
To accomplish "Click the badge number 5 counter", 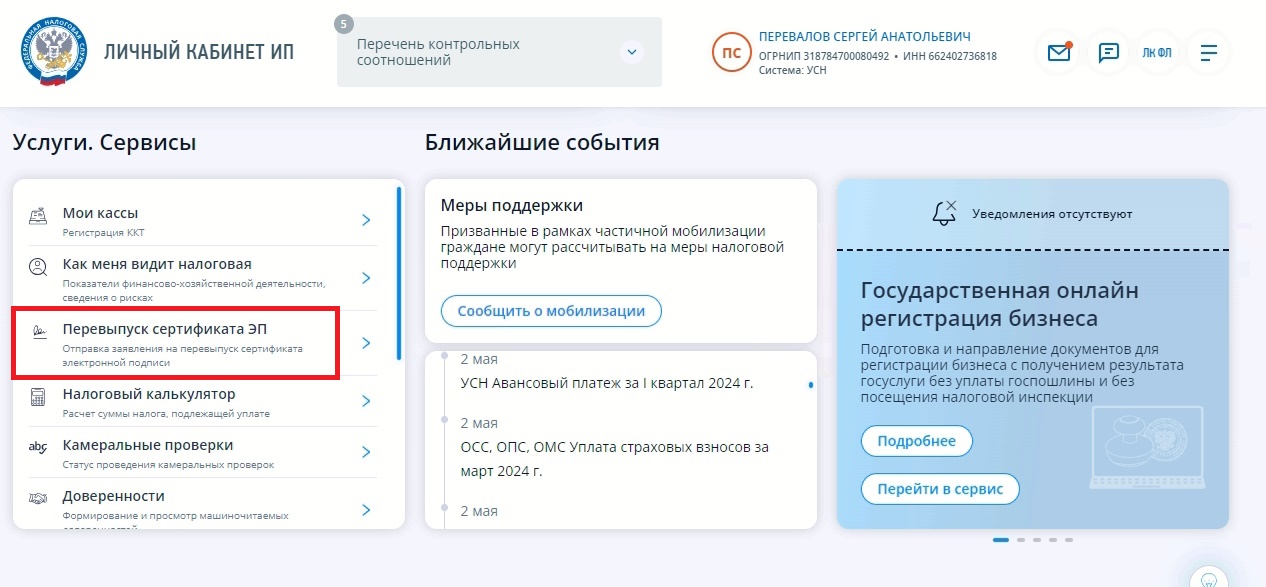I will [345, 23].
